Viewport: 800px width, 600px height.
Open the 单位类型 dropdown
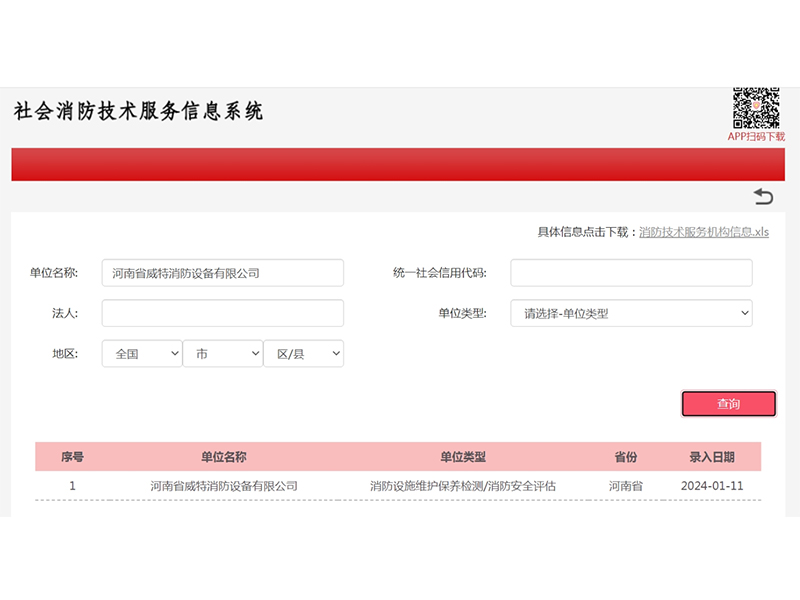[x=631, y=313]
